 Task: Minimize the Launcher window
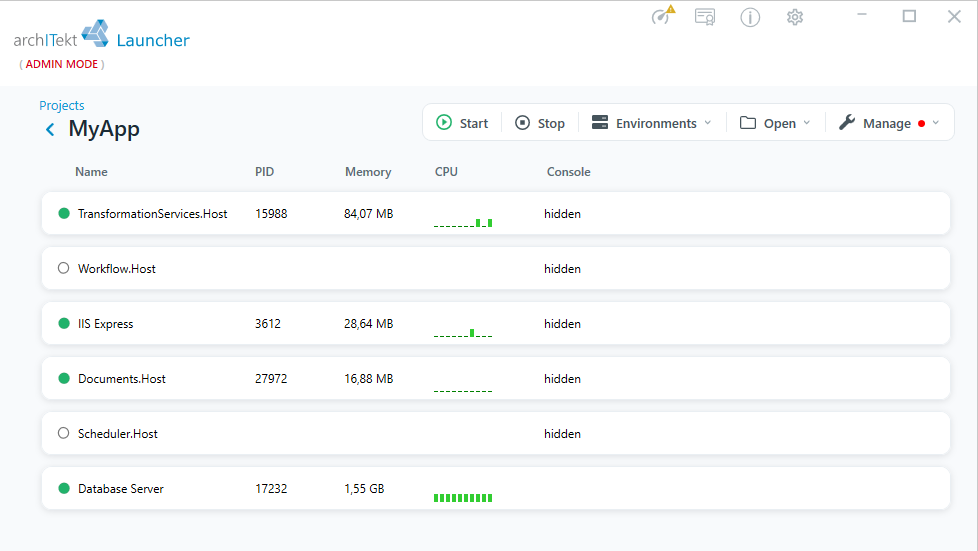pos(862,16)
